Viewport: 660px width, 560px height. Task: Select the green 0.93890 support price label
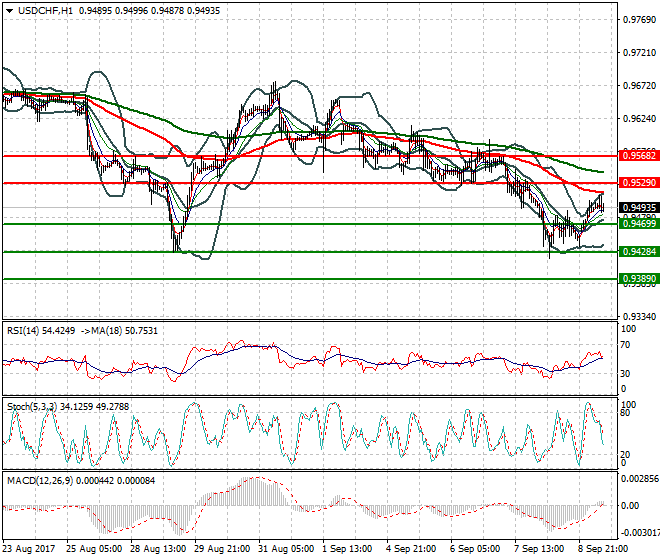(639, 279)
